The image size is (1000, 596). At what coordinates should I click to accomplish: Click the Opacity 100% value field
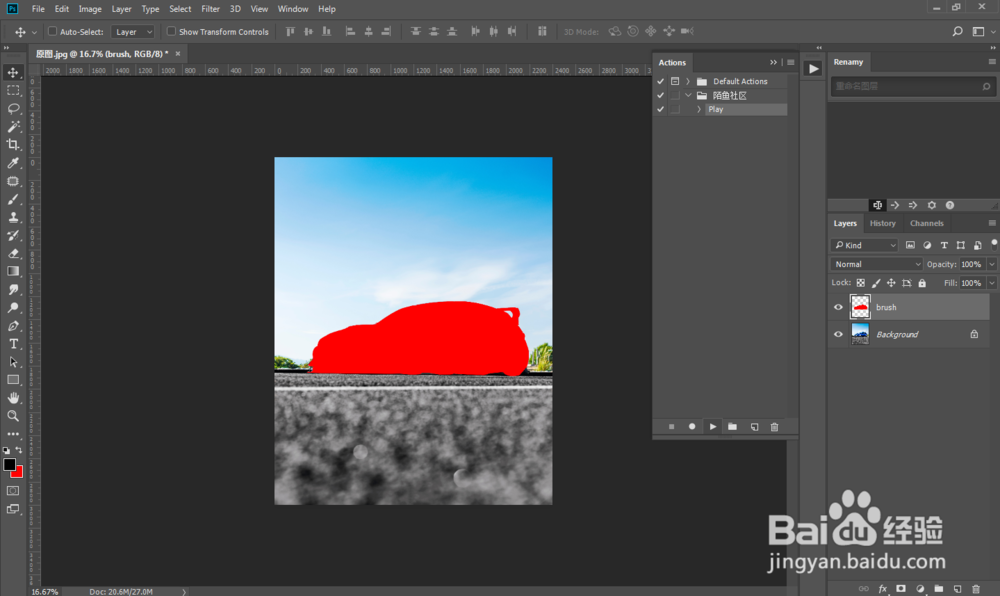coord(972,264)
